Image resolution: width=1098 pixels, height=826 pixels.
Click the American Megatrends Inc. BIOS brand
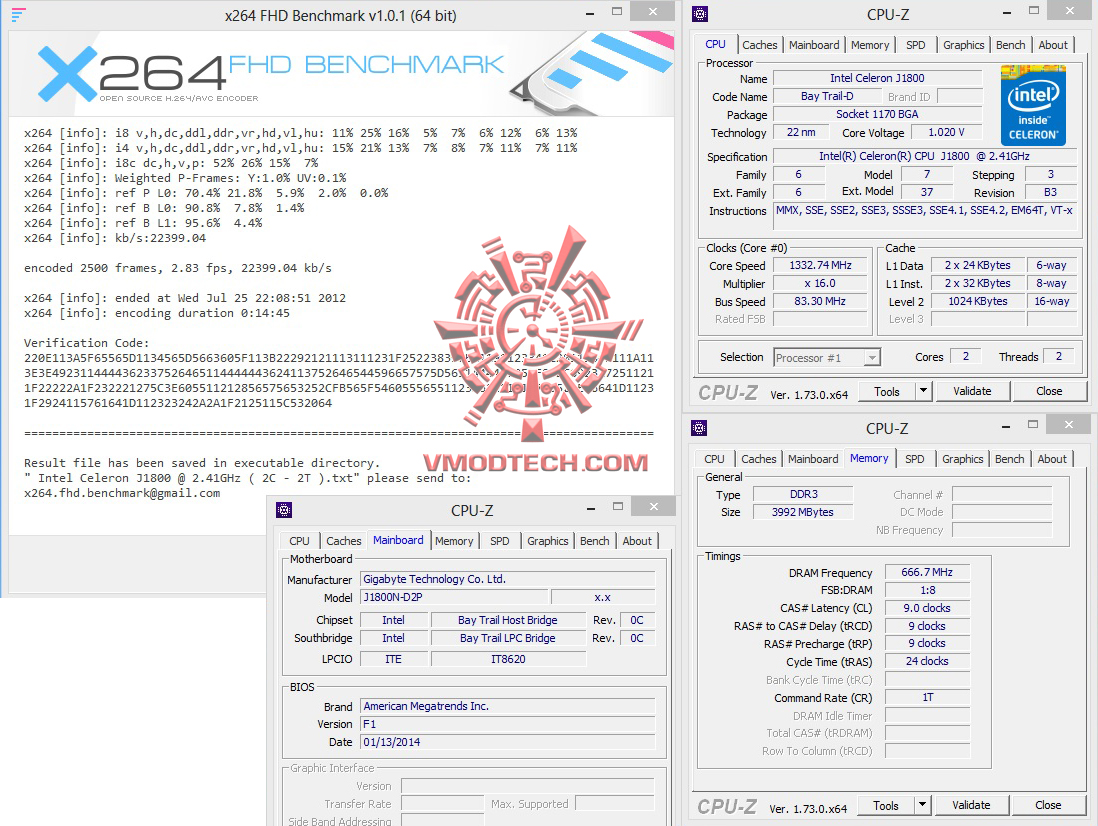(508, 706)
